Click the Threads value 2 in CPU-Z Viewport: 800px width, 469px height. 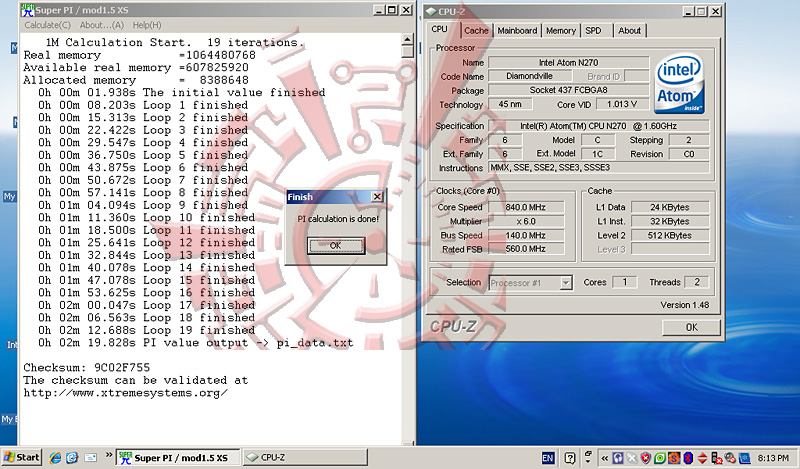point(697,282)
